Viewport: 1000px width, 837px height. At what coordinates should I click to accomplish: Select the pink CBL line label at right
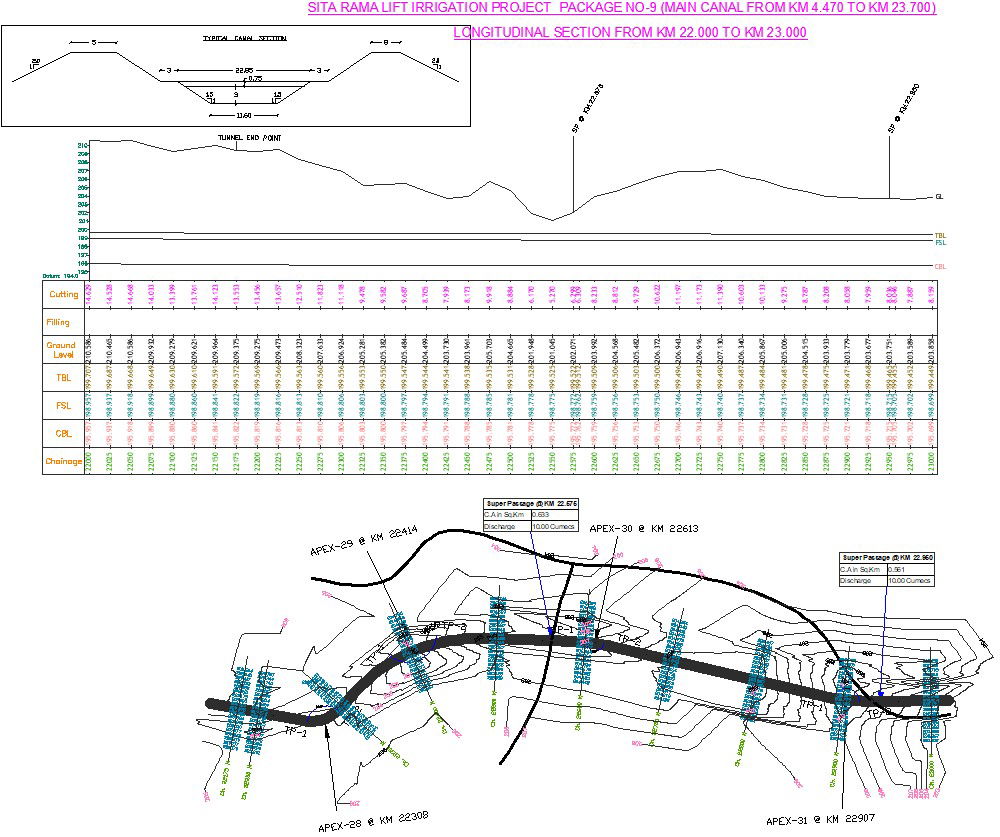tap(940, 267)
